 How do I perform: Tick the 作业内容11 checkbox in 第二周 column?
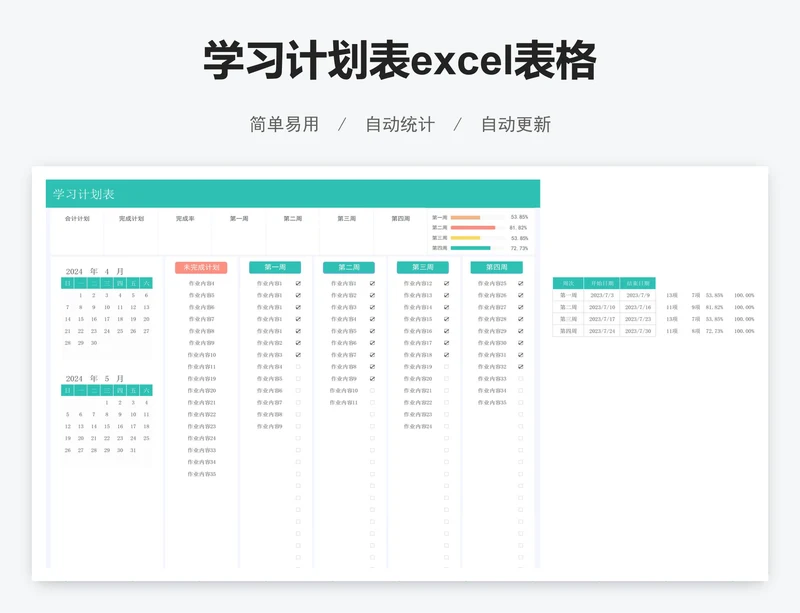[372, 403]
